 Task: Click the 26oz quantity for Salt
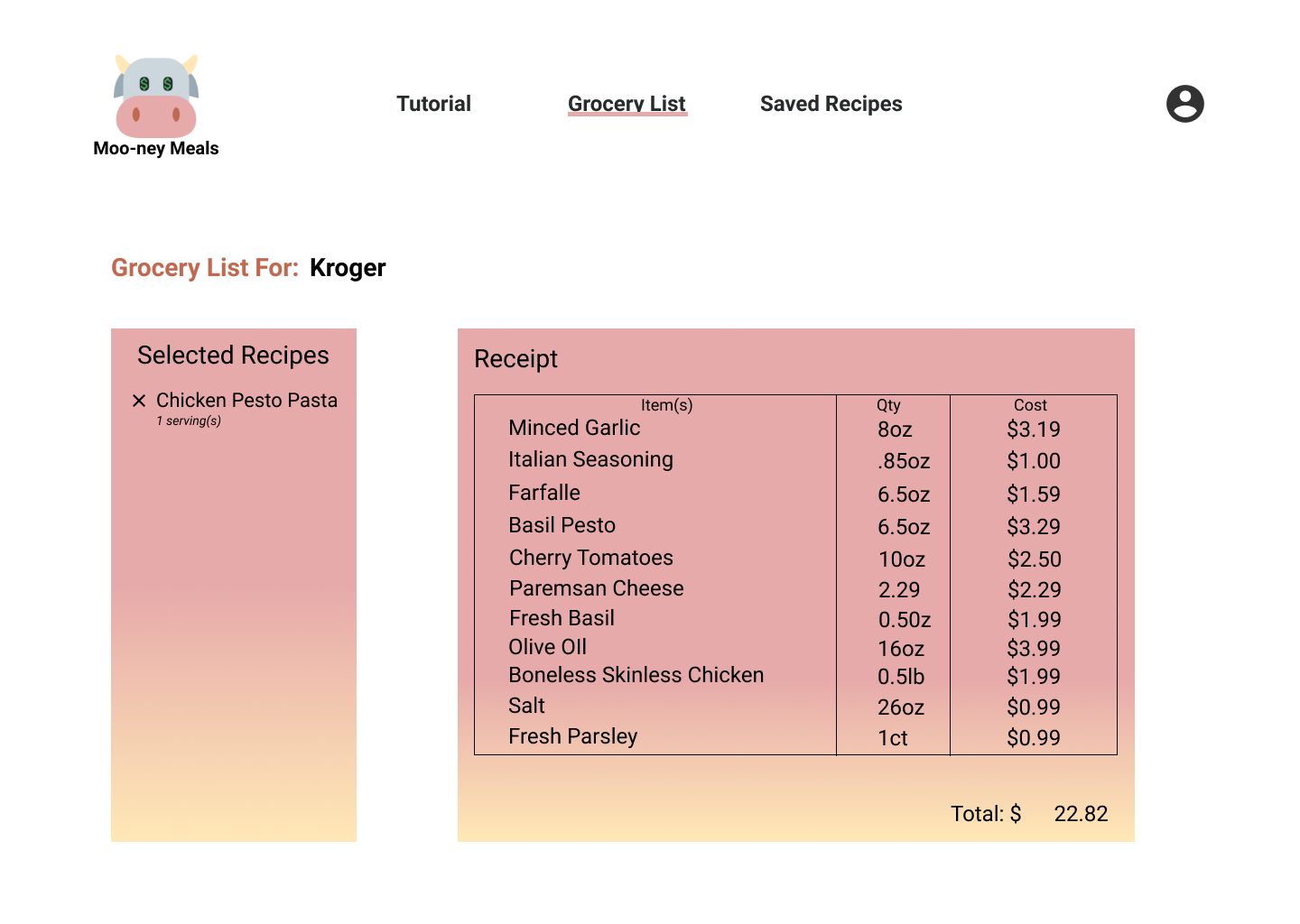901,707
